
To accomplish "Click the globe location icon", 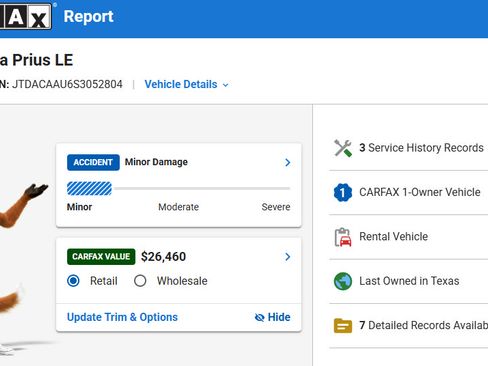I will point(343,281).
